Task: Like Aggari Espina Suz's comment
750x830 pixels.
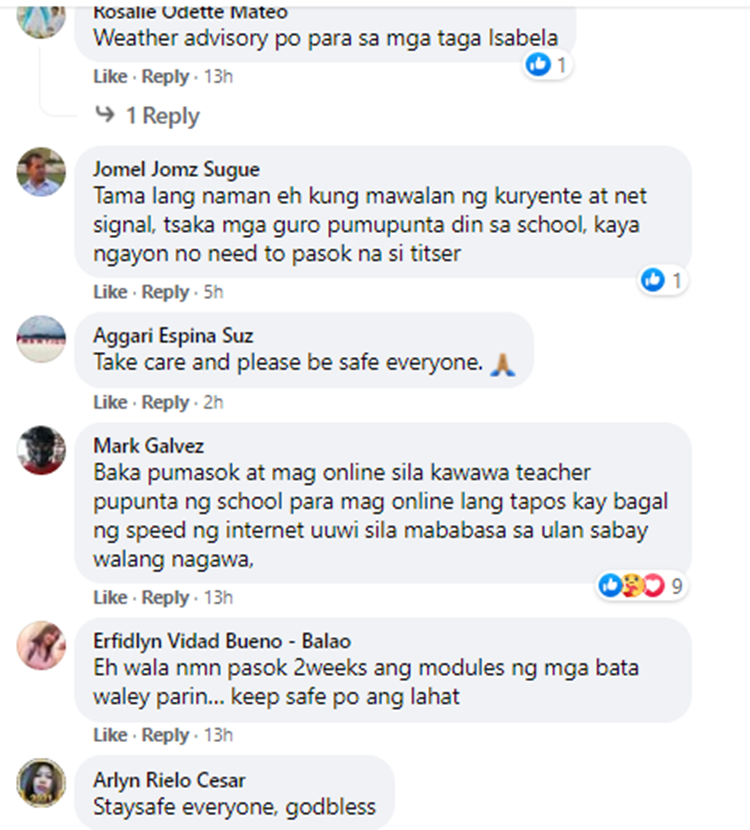Action: coord(110,402)
